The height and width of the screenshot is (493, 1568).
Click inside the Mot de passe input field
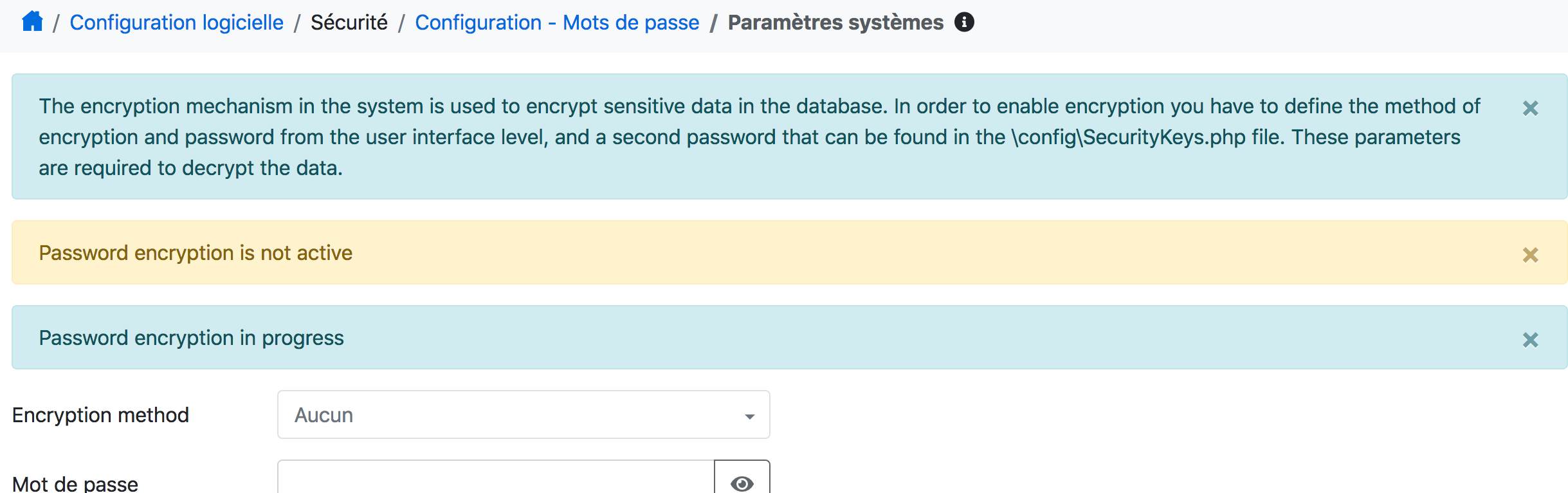tap(495, 484)
